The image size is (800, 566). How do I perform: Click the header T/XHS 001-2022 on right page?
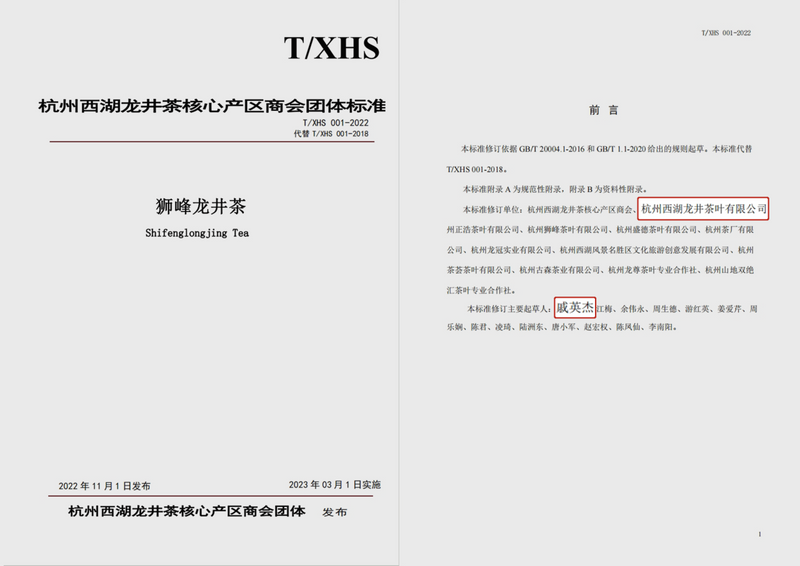click(726, 33)
